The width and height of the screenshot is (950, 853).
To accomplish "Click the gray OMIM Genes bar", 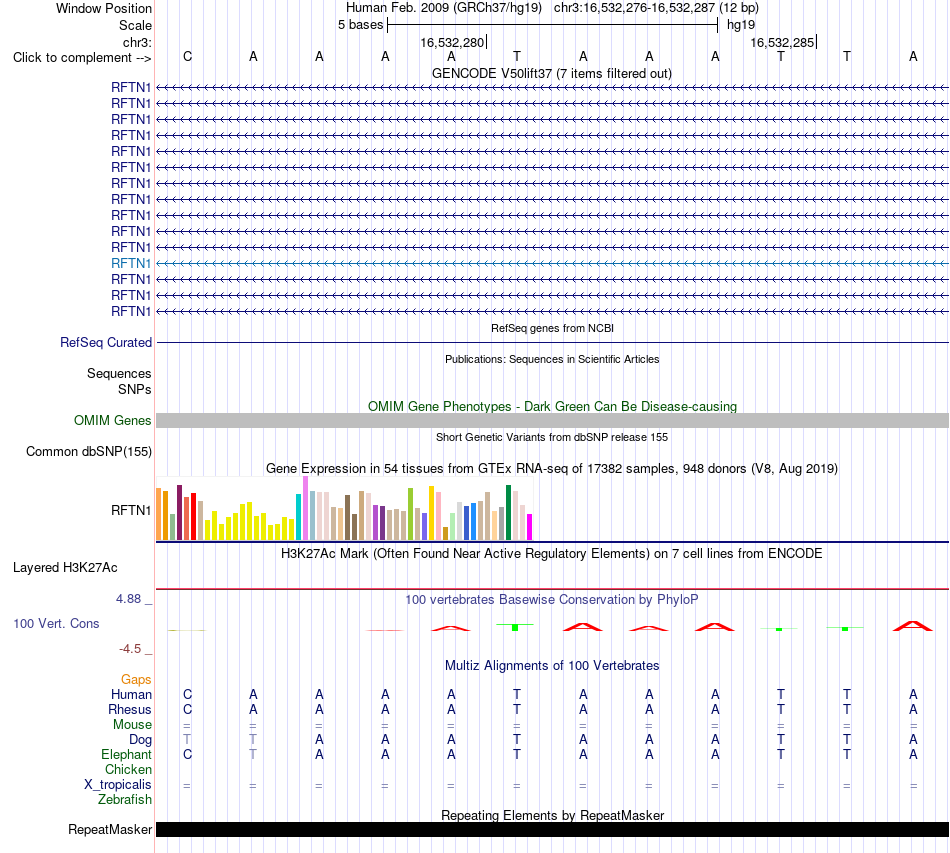I will coord(552,420).
